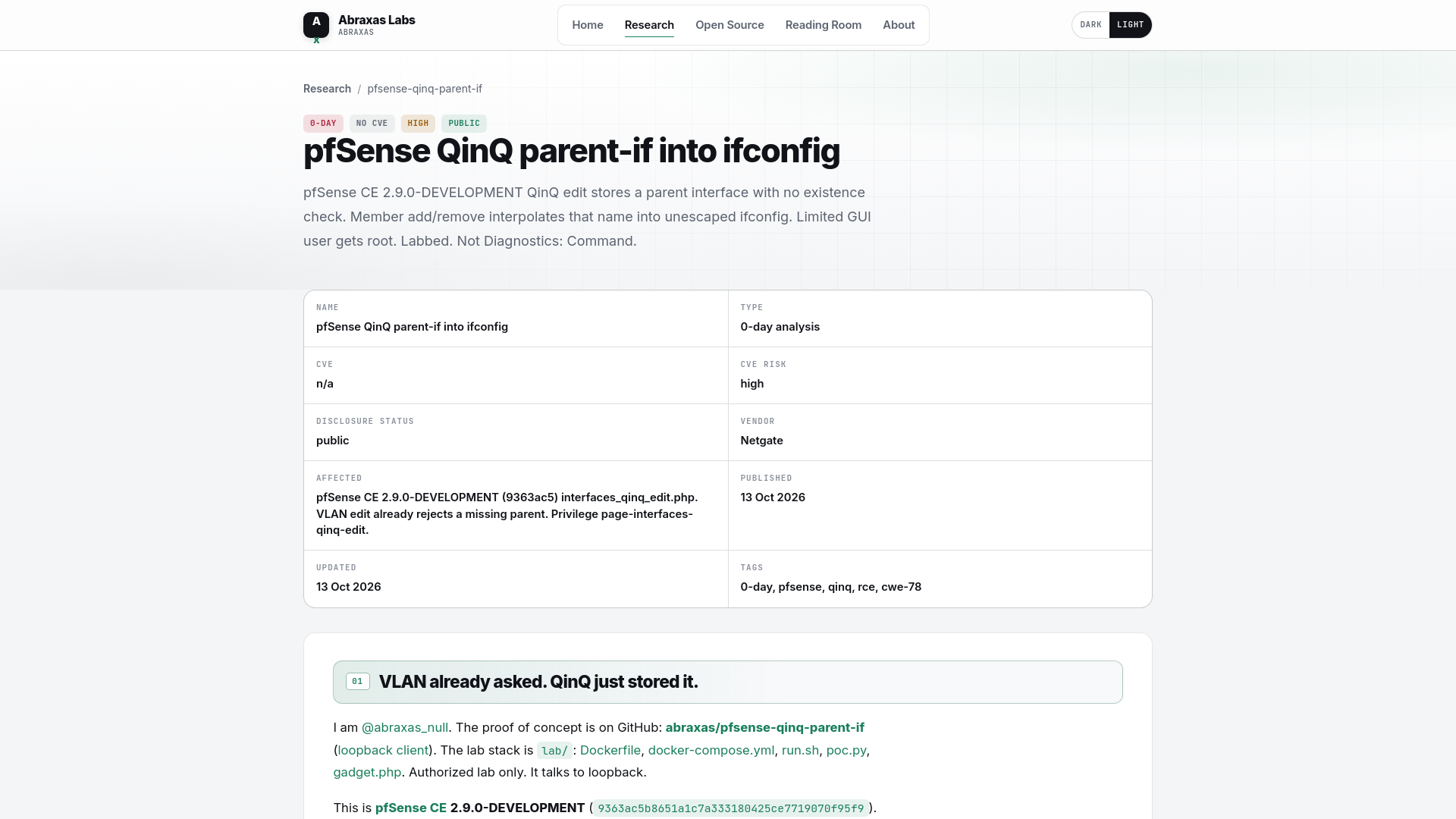Open the @abraxas_null profile link

405,728
